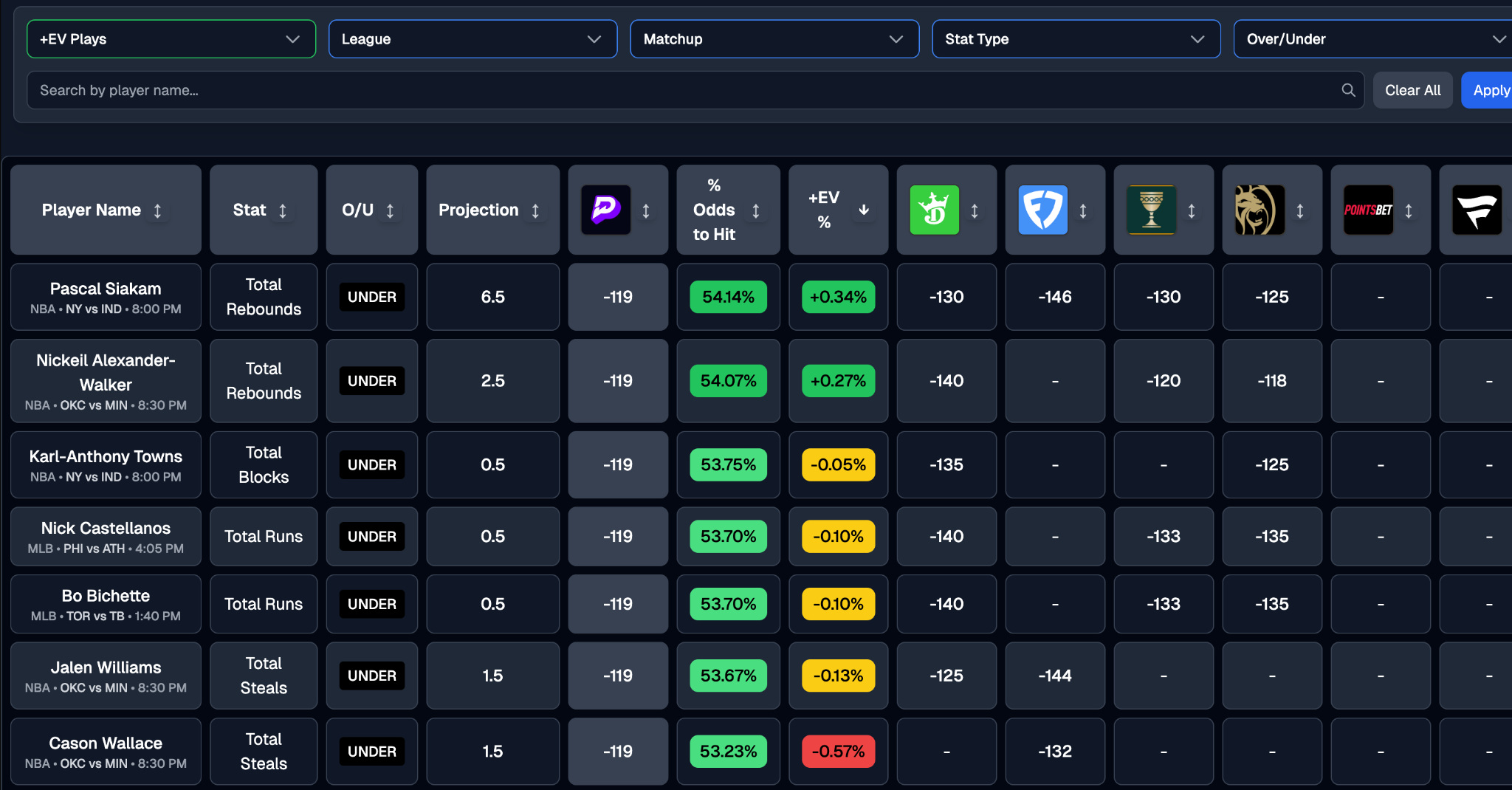Click -135 DraftKings odds for Karl-Anthony Towns
The image size is (1512, 790).
(946, 465)
